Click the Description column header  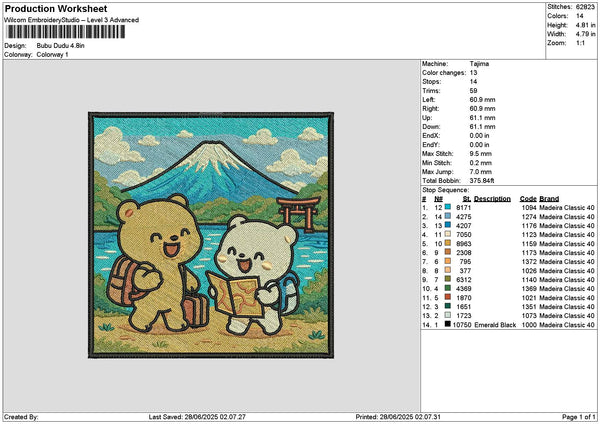tap(492, 199)
